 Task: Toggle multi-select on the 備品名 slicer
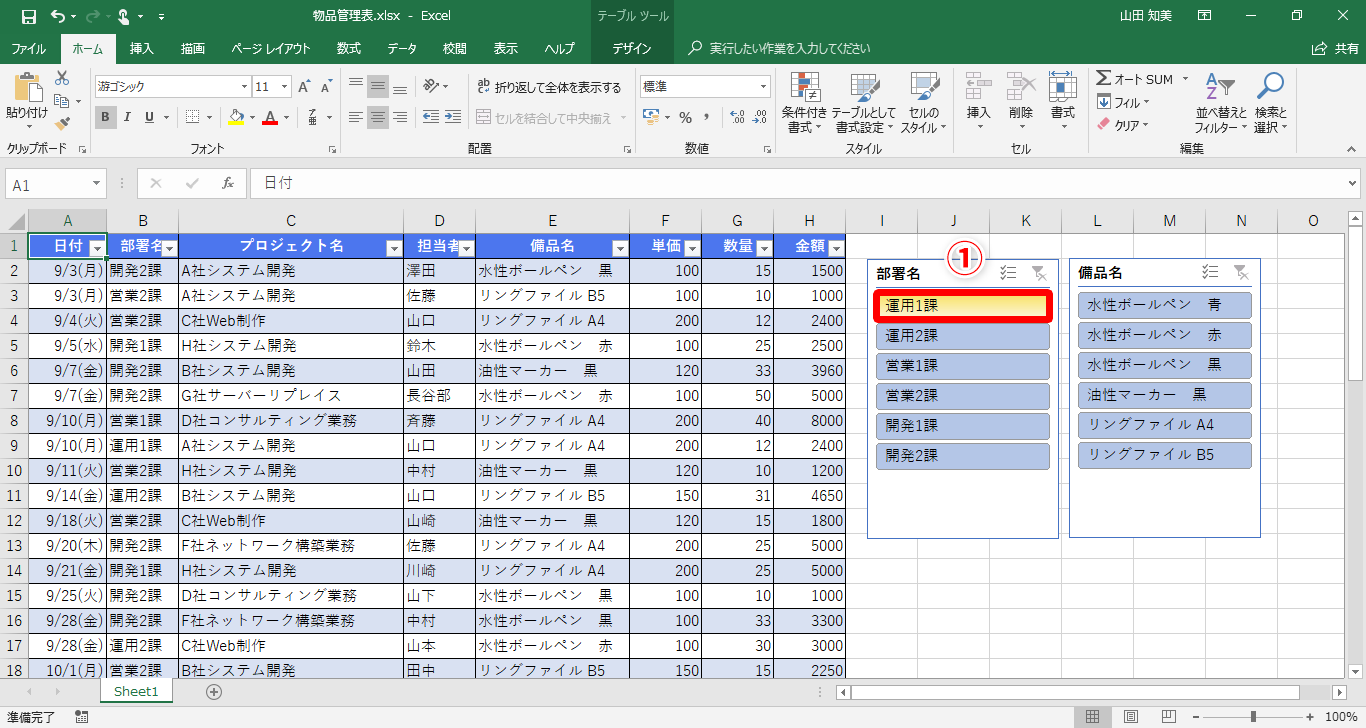1211,272
